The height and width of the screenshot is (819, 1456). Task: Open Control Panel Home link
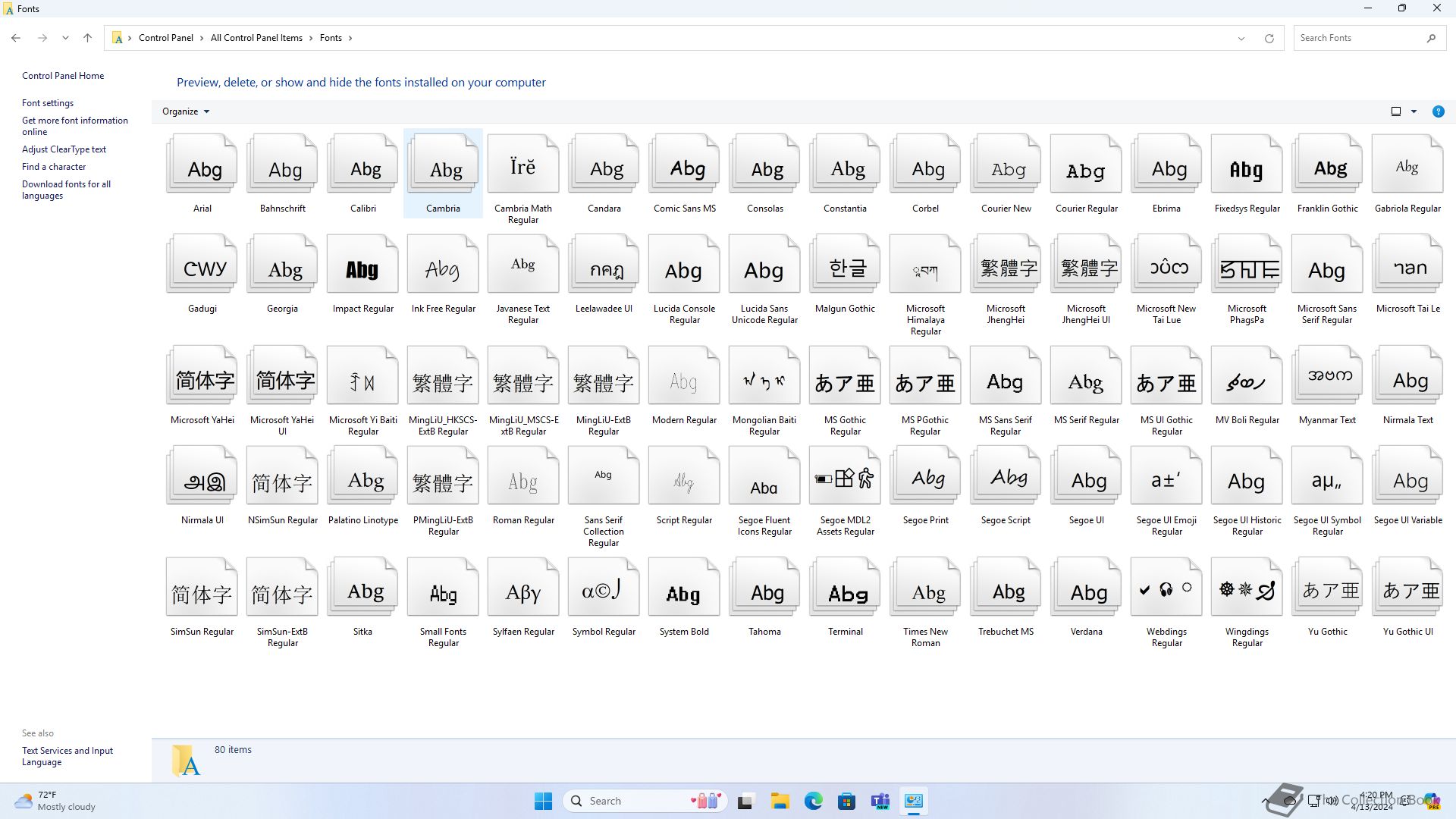63,76
